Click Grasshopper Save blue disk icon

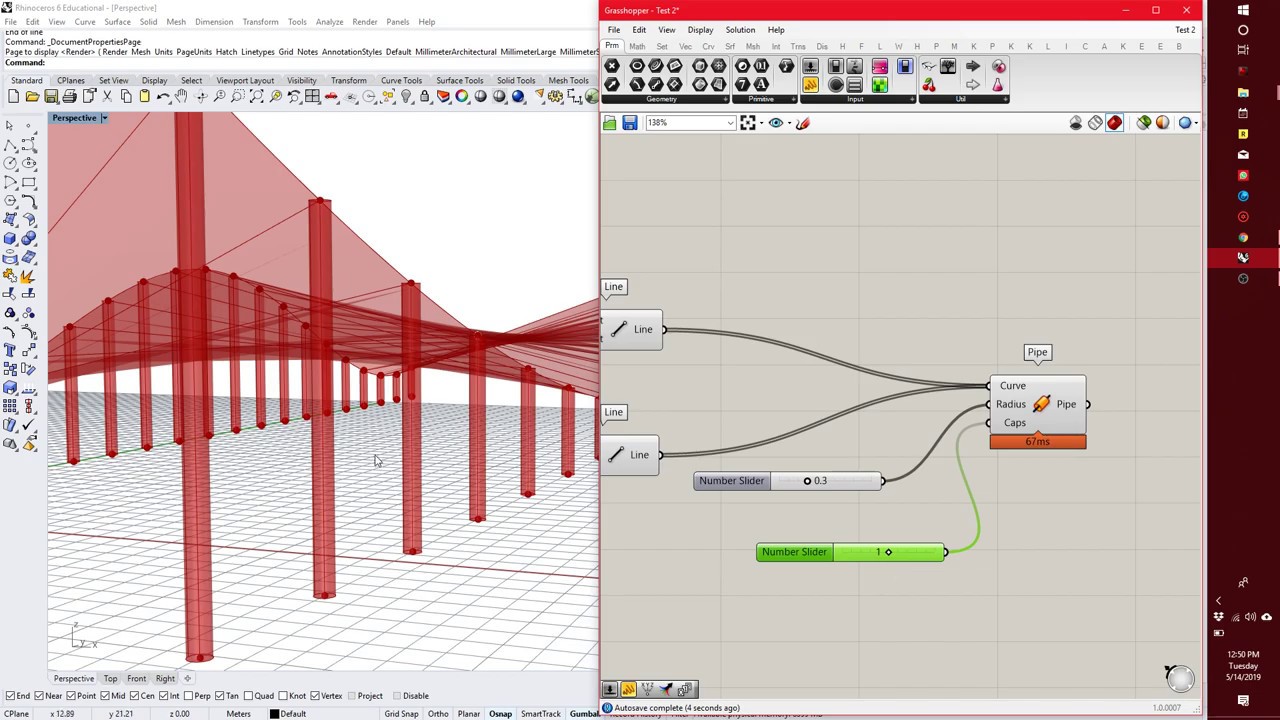click(x=629, y=123)
